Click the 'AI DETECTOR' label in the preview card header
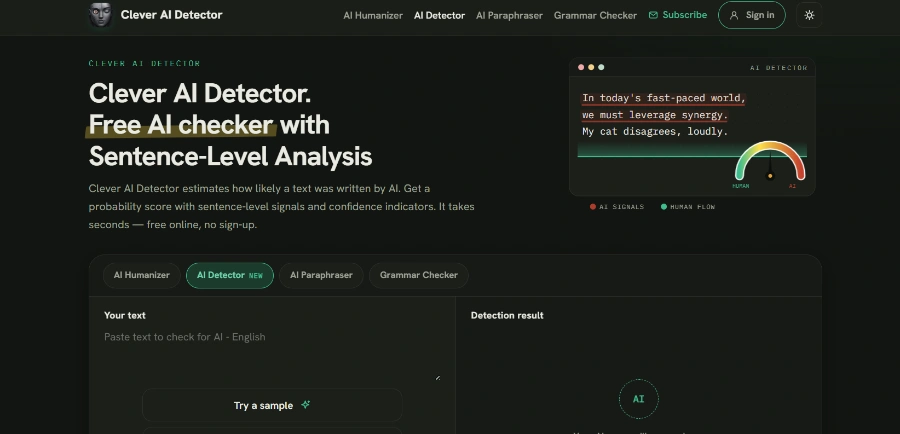The height and width of the screenshot is (434, 900). [x=779, y=68]
